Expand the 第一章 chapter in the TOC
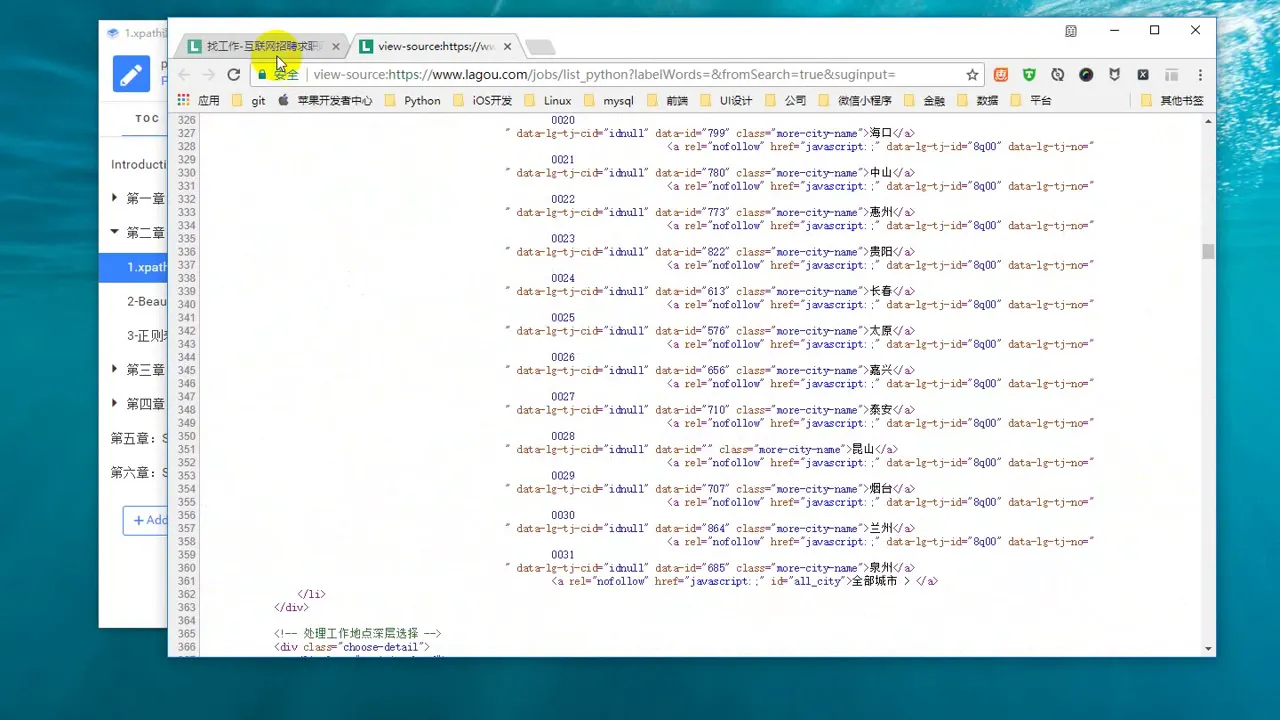 115,198
